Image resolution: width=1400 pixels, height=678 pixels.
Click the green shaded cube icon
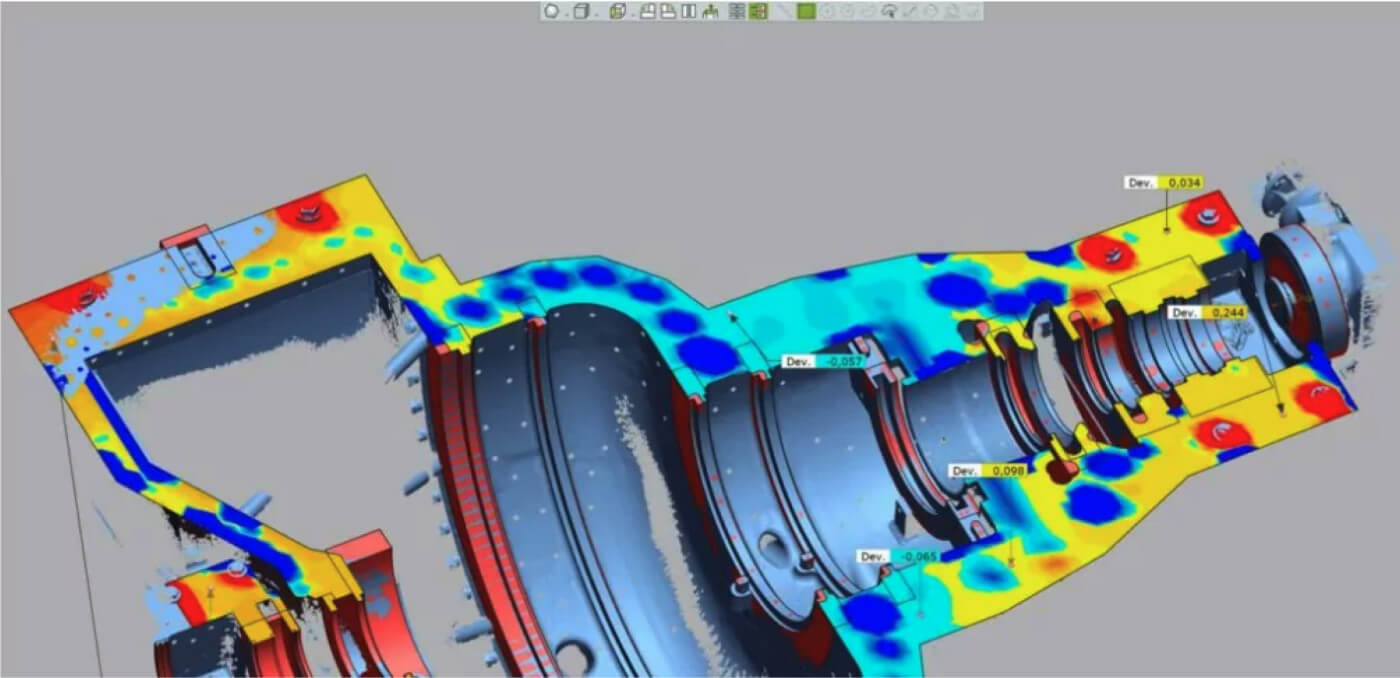coord(617,12)
